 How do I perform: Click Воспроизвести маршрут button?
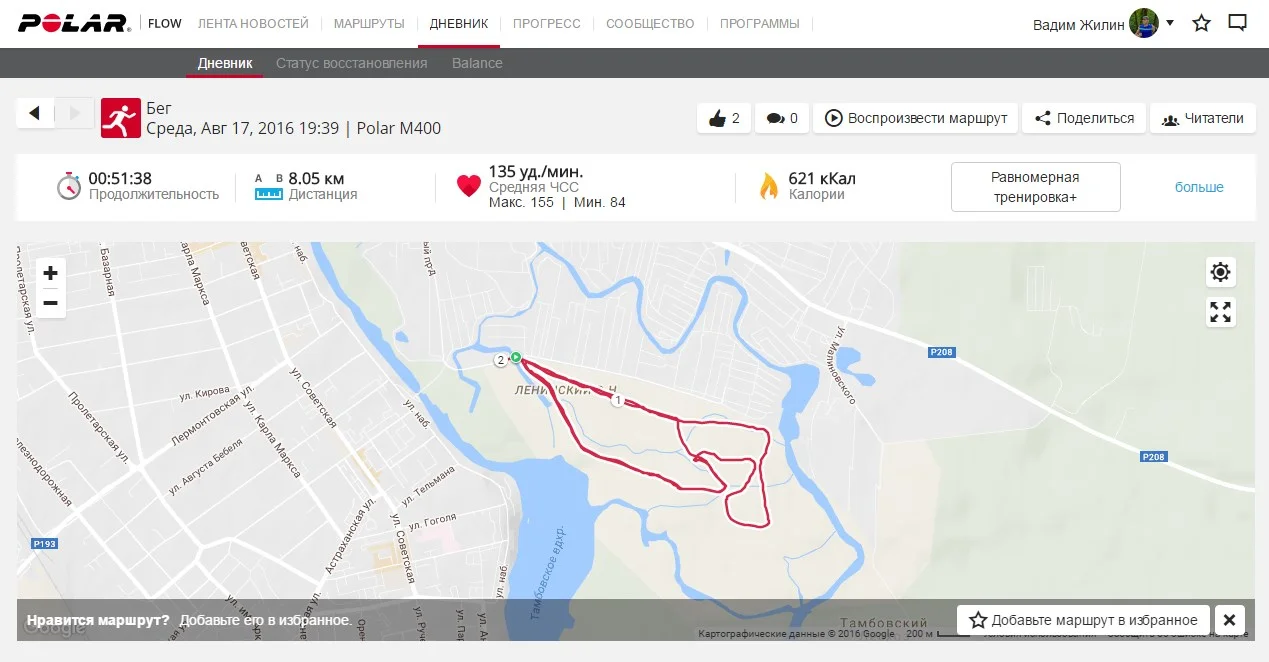(x=916, y=118)
